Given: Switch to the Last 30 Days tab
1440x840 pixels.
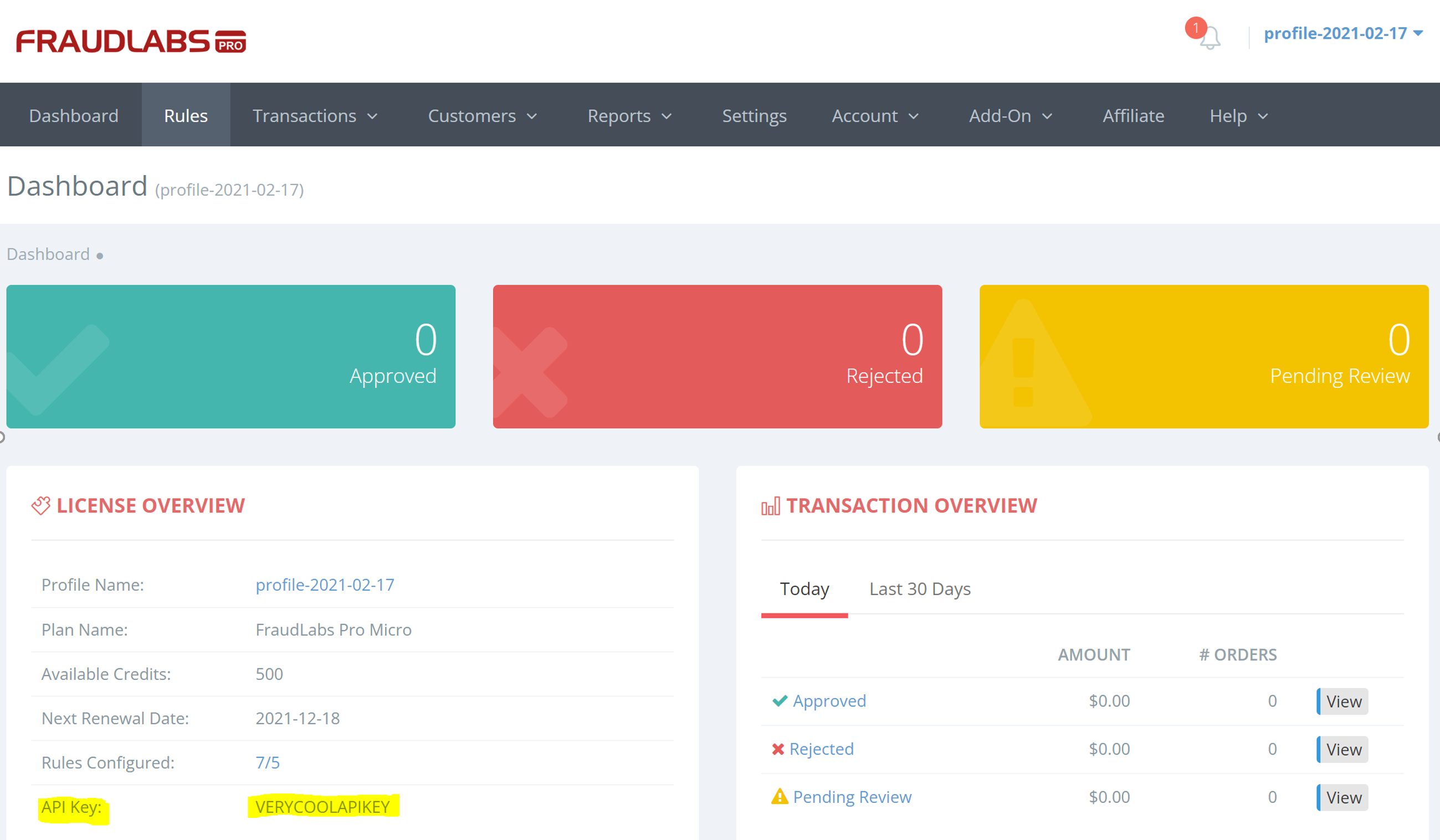Looking at the screenshot, I should coord(920,588).
